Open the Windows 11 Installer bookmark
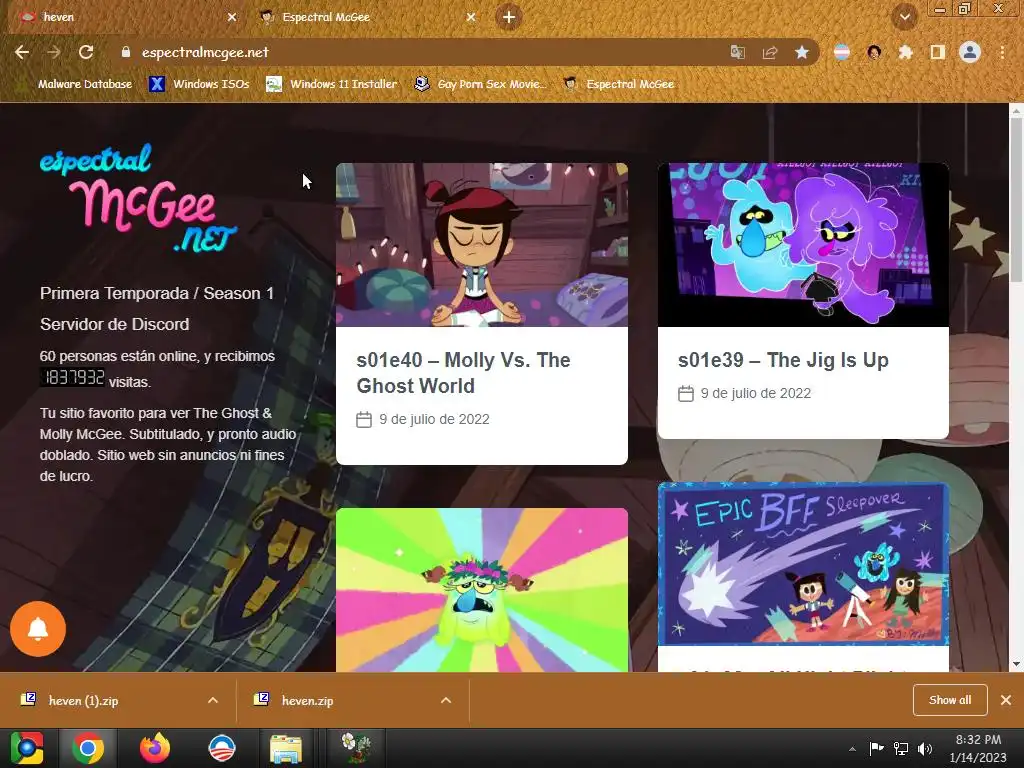The height and width of the screenshot is (768, 1024). pyautogui.click(x=332, y=84)
